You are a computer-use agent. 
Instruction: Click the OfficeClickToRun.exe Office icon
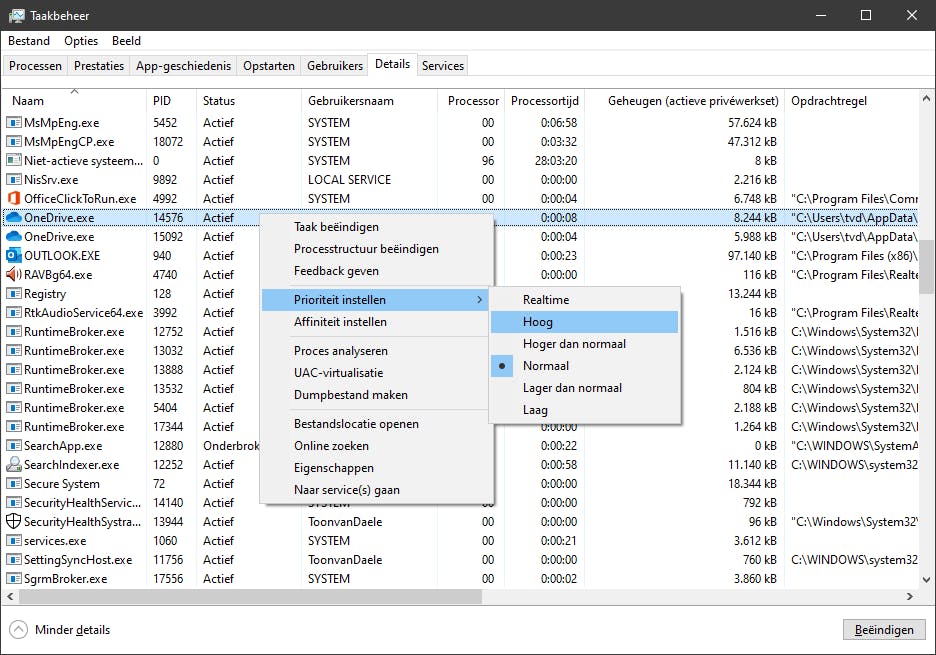point(14,199)
